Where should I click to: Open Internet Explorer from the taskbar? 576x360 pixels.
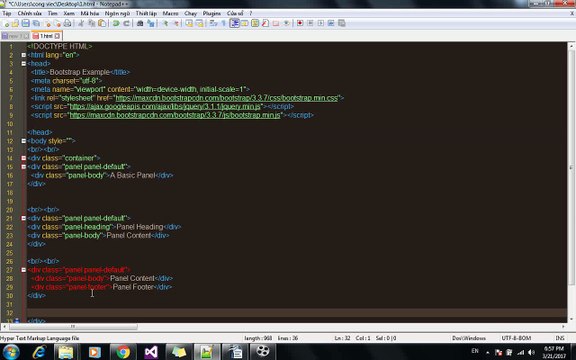click(39, 352)
